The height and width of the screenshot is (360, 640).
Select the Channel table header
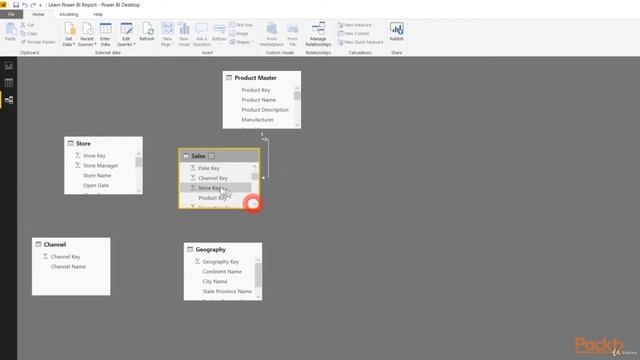tap(71, 244)
